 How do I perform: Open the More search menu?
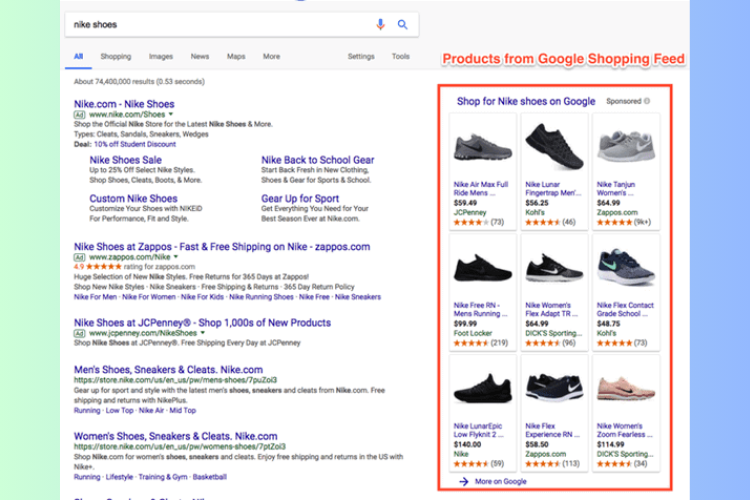[271, 56]
